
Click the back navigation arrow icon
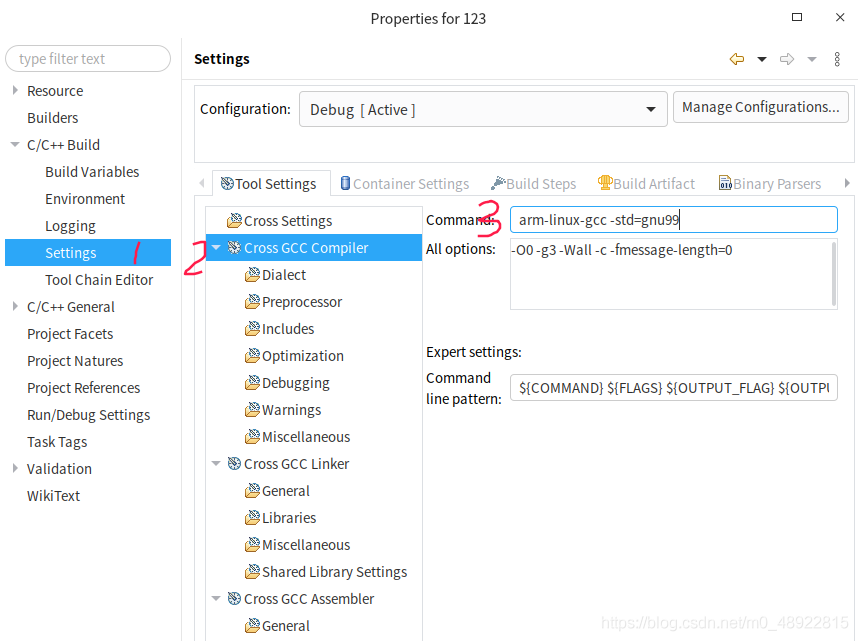(737, 59)
